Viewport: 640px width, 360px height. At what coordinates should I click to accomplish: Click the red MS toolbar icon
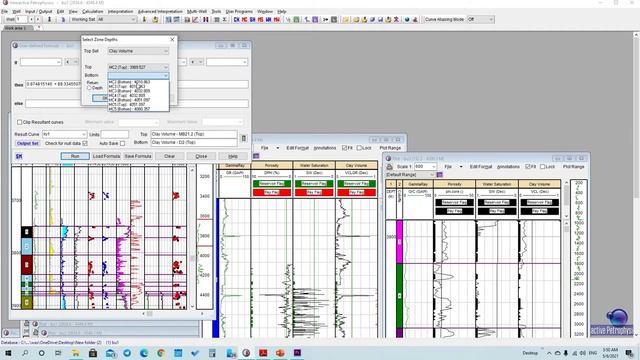click(260, 19)
